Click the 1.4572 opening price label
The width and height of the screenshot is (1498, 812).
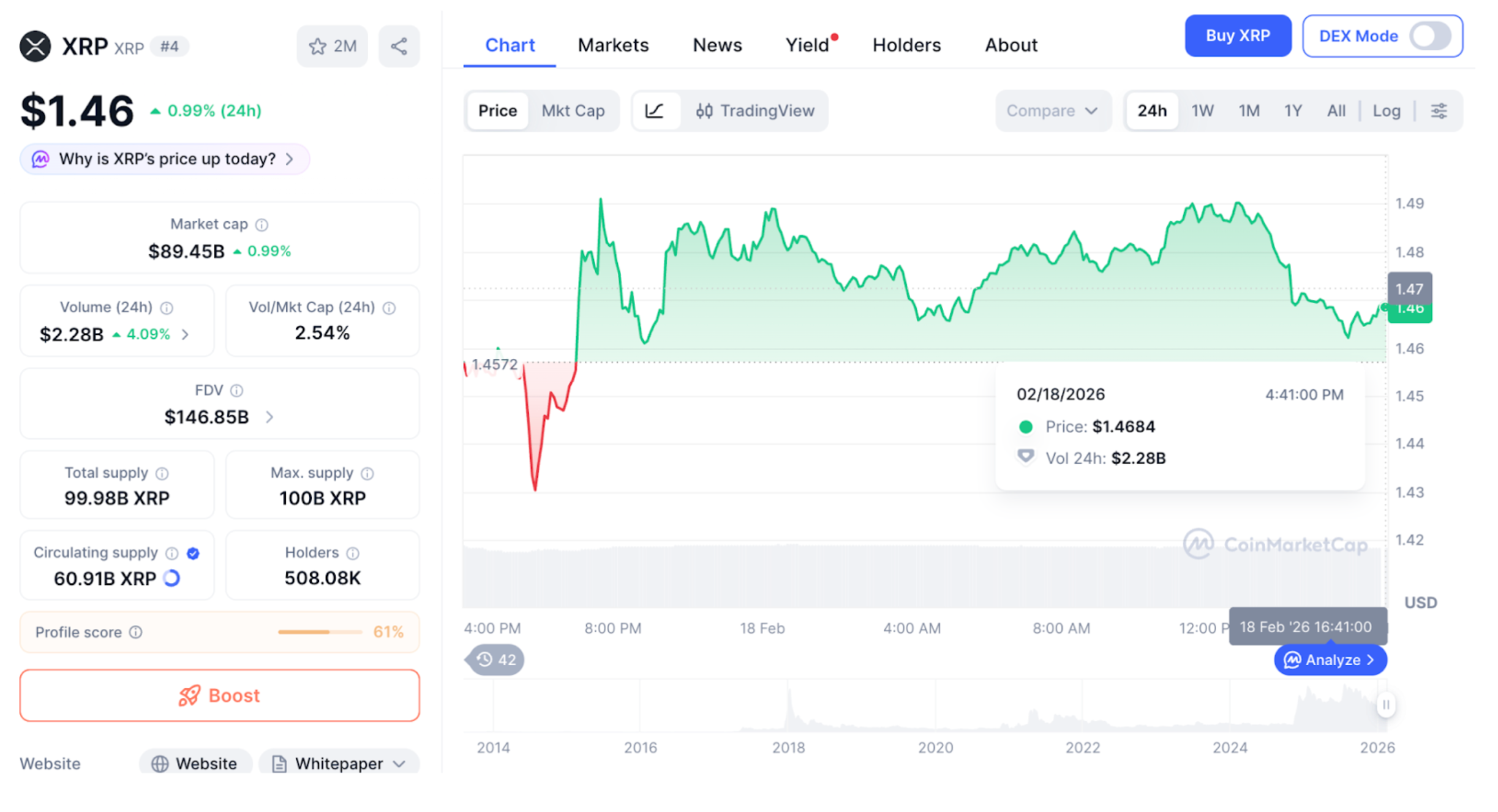click(x=494, y=365)
